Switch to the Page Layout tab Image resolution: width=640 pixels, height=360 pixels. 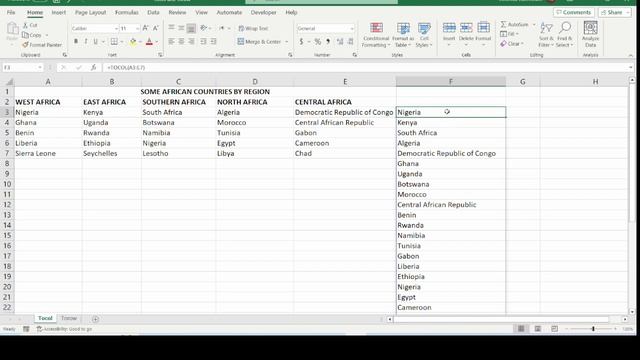point(90,13)
